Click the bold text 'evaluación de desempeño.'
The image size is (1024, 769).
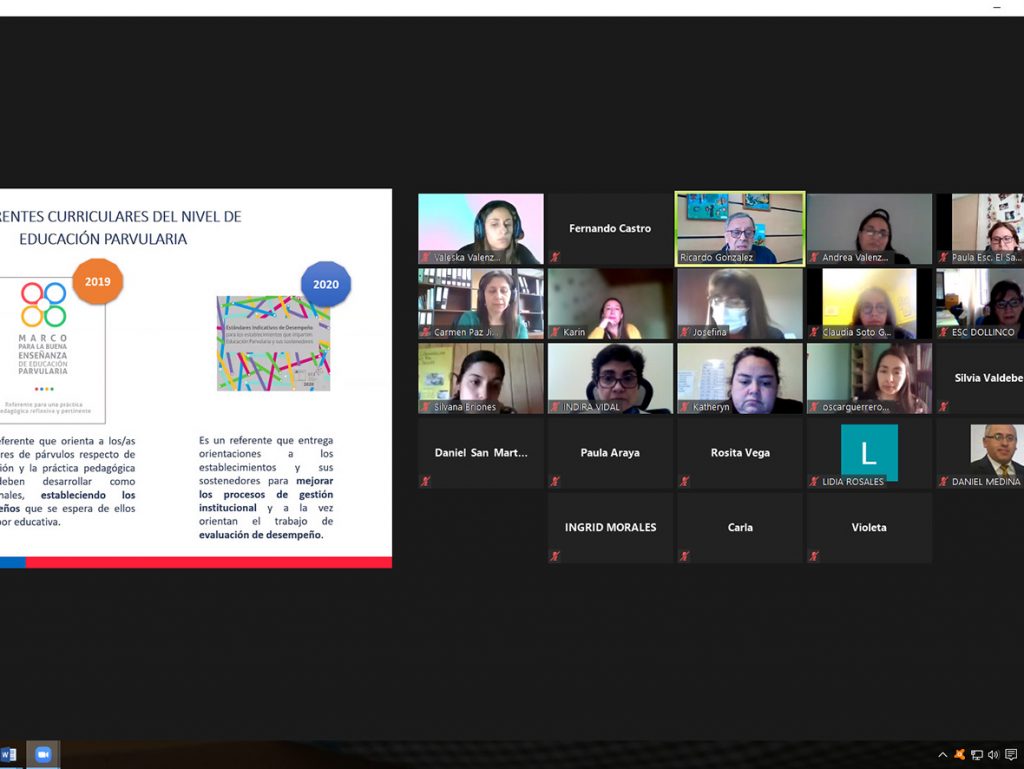click(x=261, y=535)
